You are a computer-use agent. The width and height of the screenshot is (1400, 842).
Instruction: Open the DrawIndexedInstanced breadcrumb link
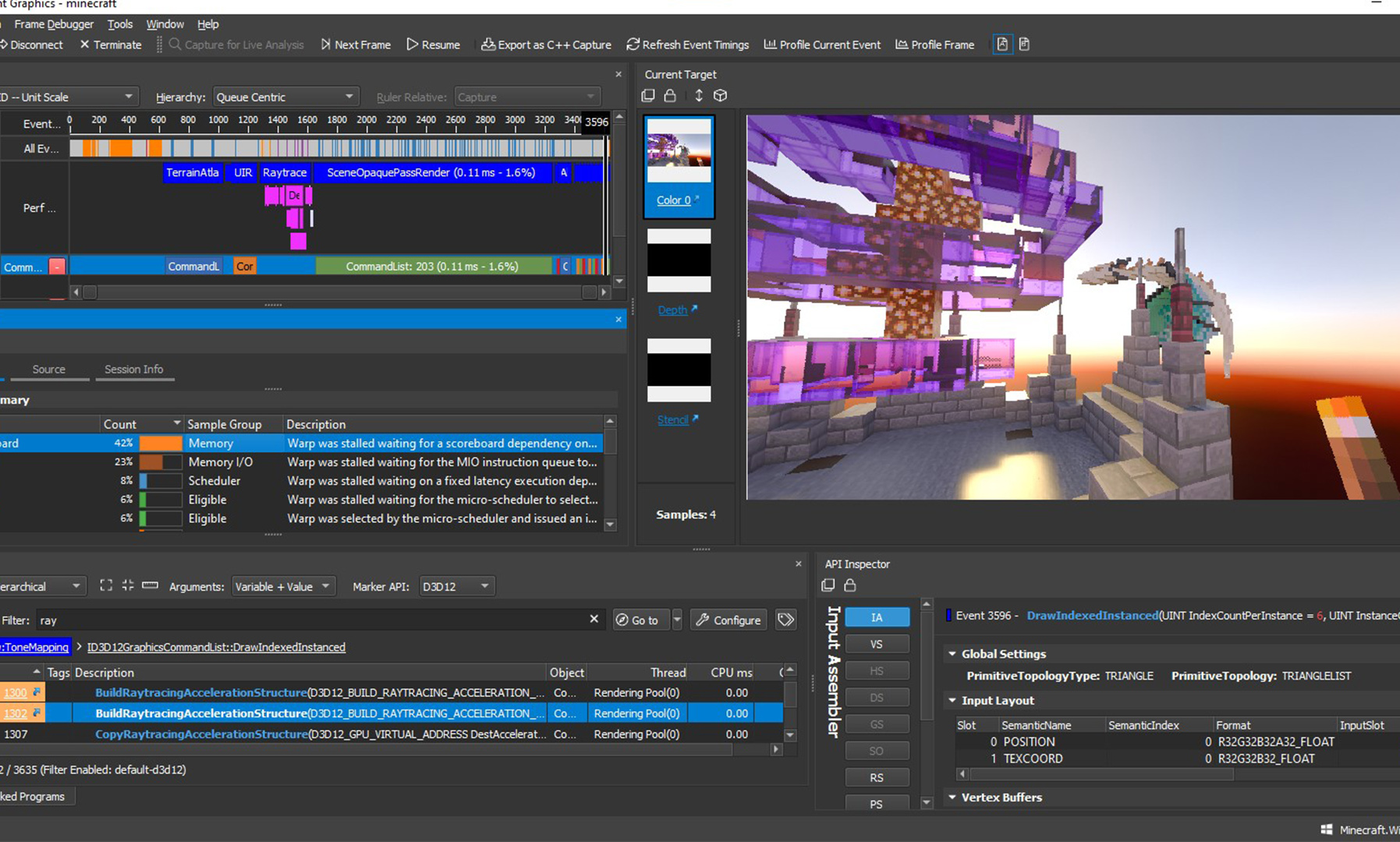(216, 646)
